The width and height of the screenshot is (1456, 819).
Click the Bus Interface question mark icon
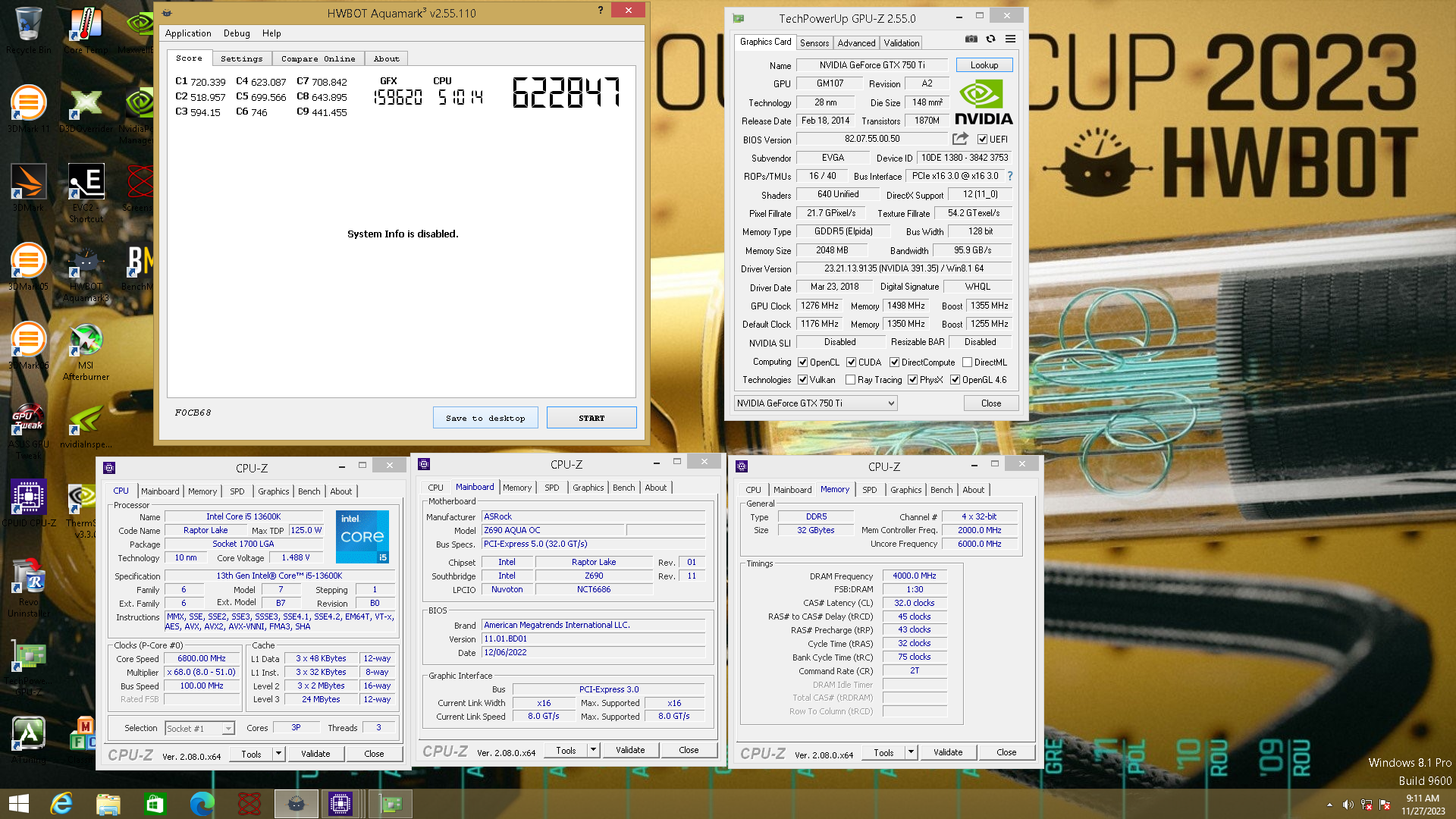(1009, 176)
